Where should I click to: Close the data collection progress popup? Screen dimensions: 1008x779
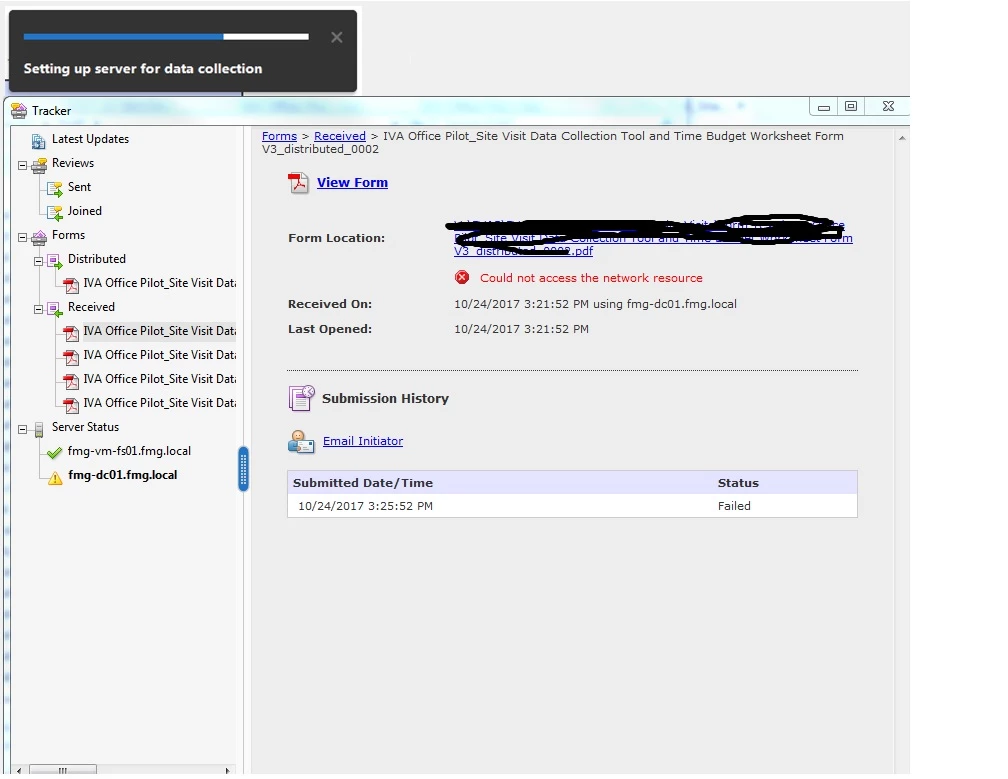pos(336,37)
